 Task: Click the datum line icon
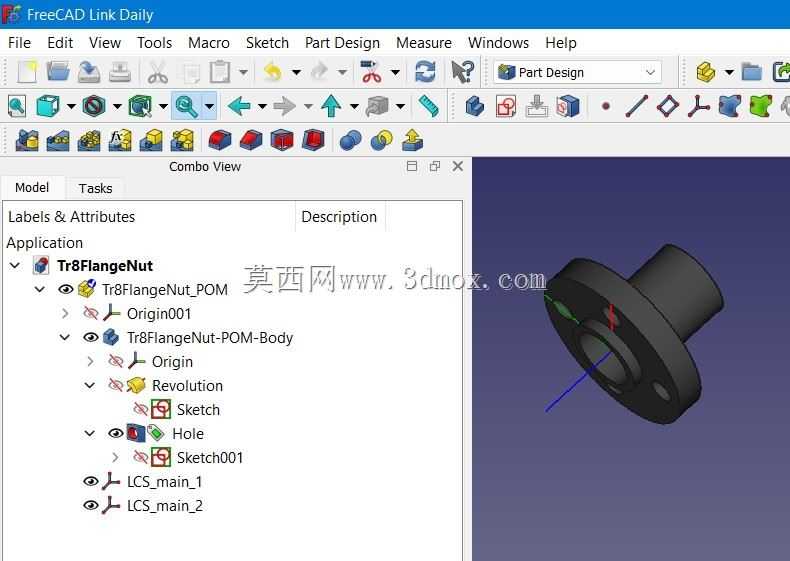[637, 106]
